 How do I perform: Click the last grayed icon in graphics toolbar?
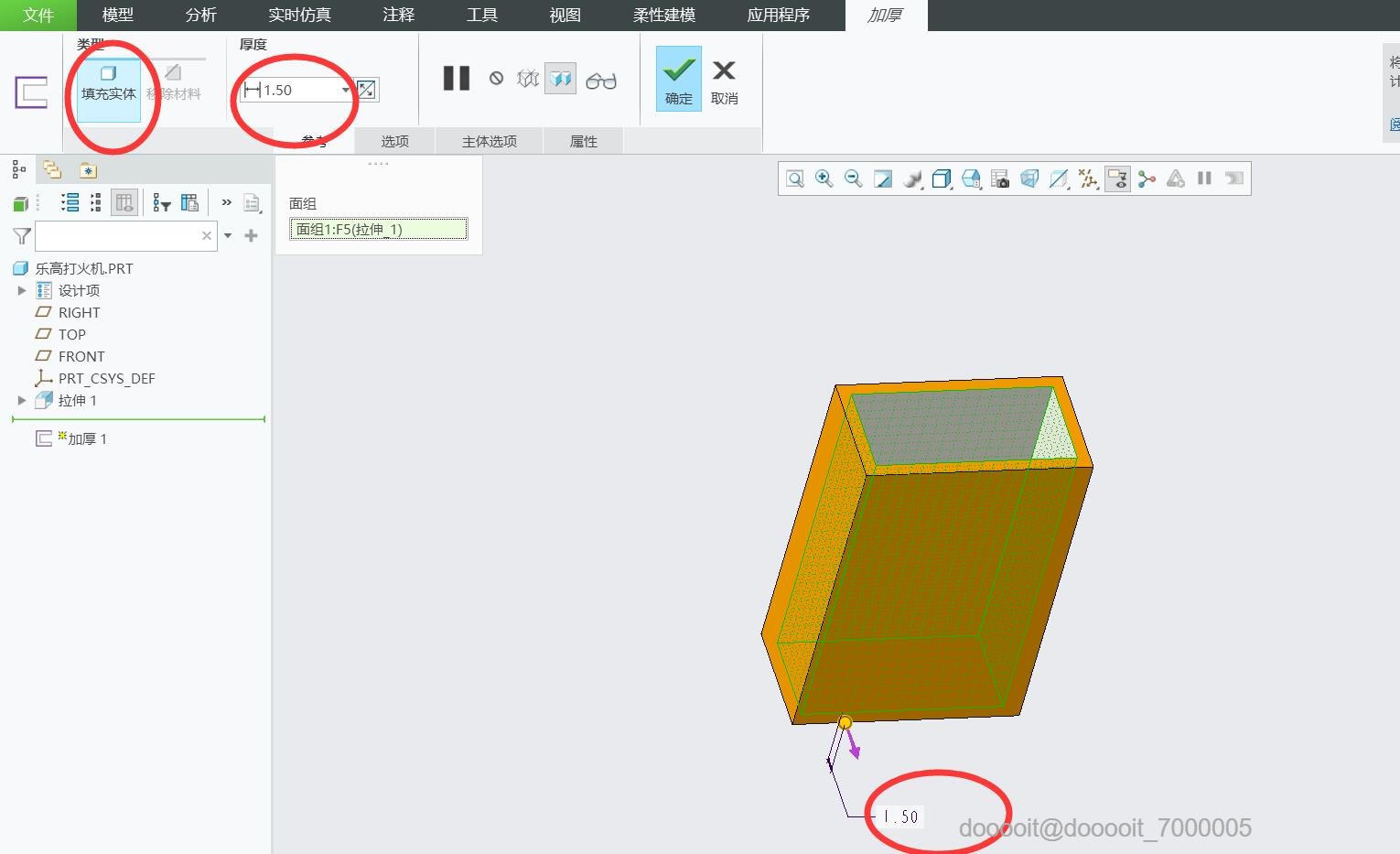(1234, 178)
